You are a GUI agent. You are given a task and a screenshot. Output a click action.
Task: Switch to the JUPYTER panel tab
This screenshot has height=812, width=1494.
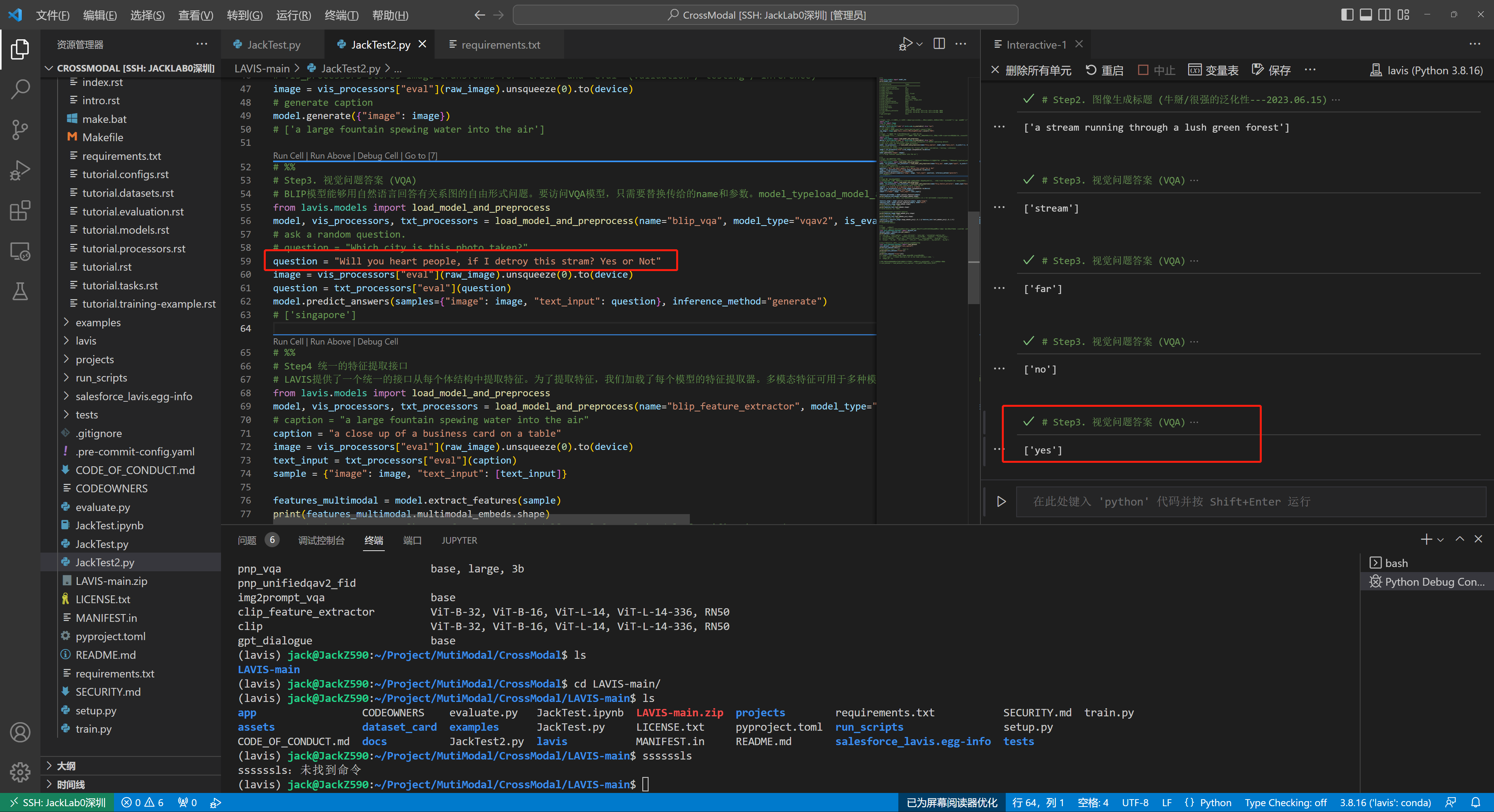(x=459, y=540)
